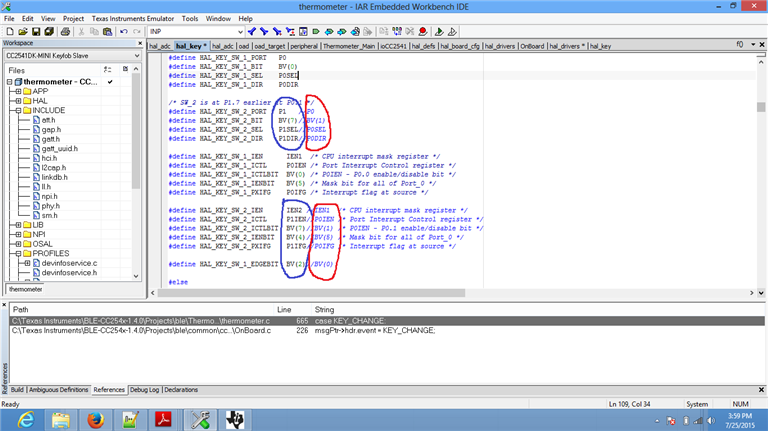Switch to the Thermometer_Main editor tab
Screen dimensions: 768x431
point(349,46)
